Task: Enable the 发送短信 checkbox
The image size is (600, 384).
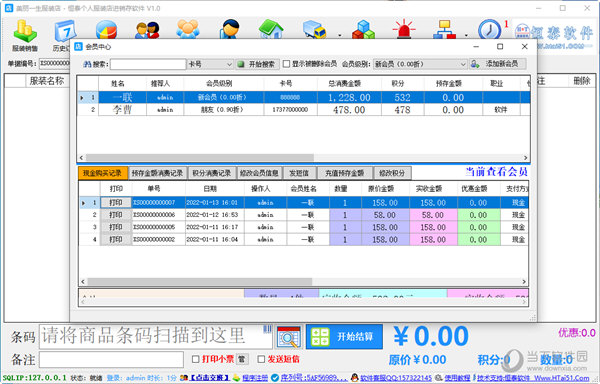Action: (261, 359)
